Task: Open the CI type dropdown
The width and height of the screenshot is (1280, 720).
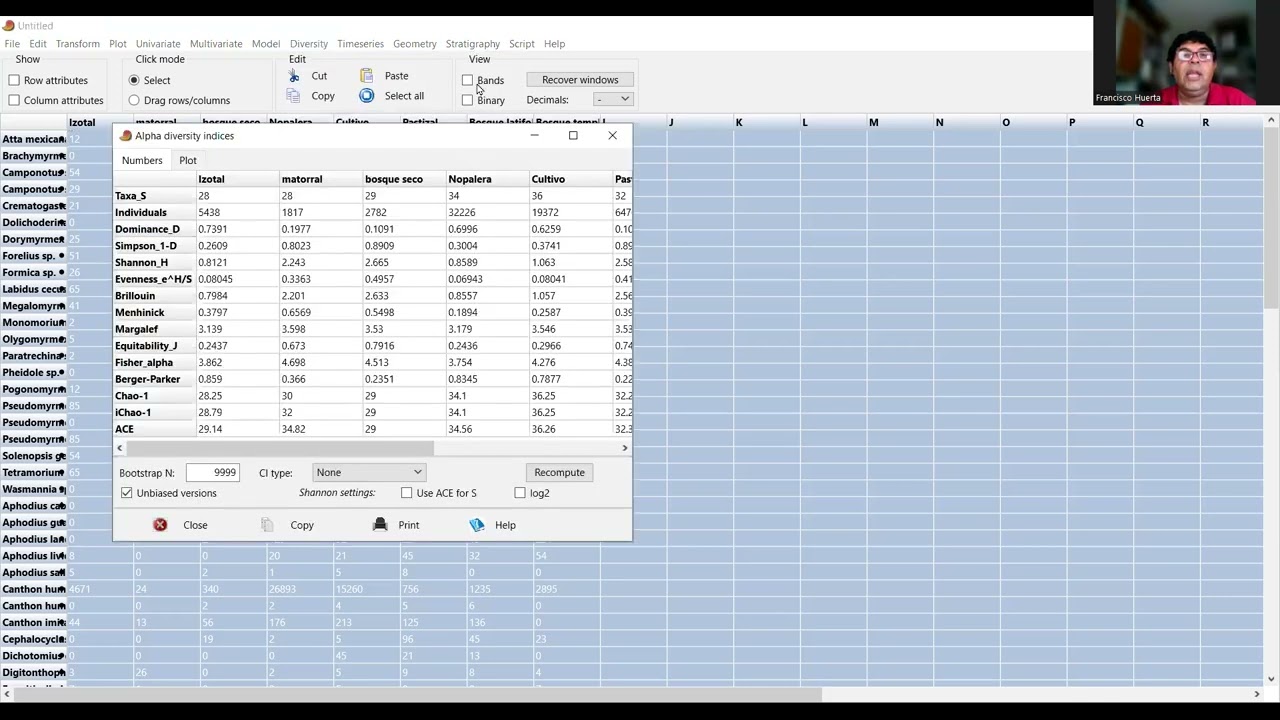Action: click(369, 473)
